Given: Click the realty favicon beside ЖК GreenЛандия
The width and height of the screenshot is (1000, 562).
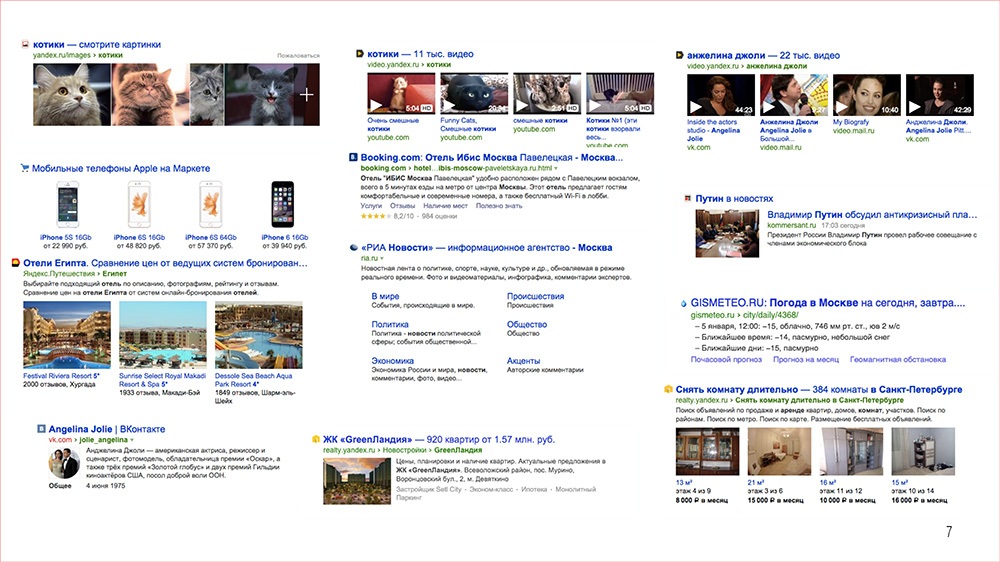Looking at the screenshot, I should pyautogui.click(x=315, y=439).
